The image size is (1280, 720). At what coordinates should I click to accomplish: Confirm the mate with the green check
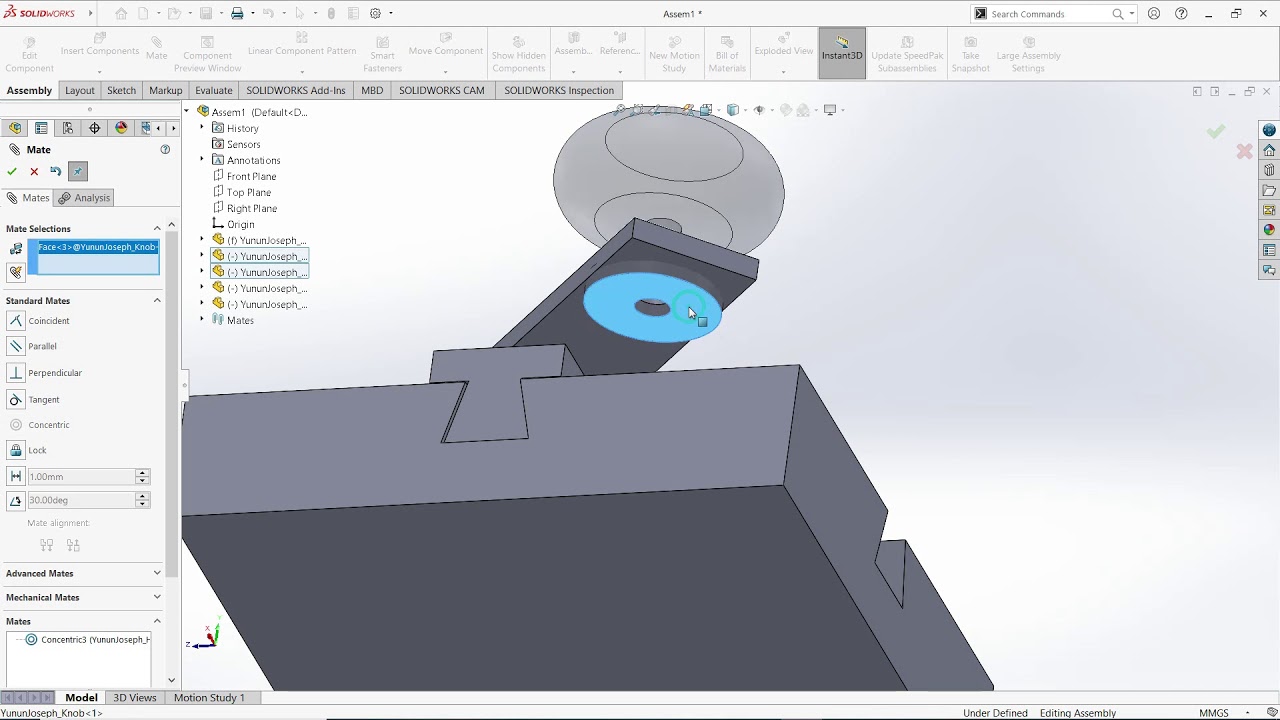click(12, 171)
